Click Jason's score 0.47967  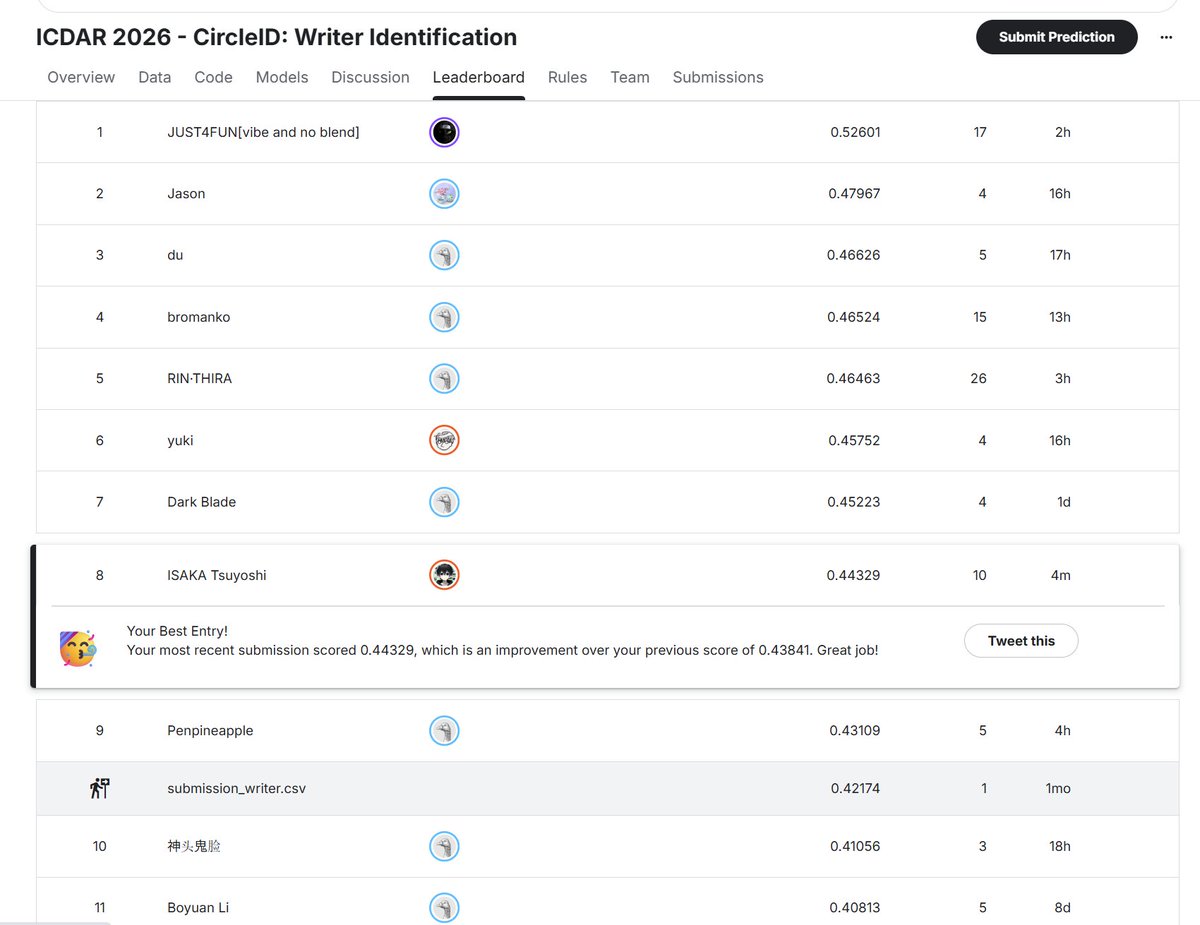tap(854, 194)
